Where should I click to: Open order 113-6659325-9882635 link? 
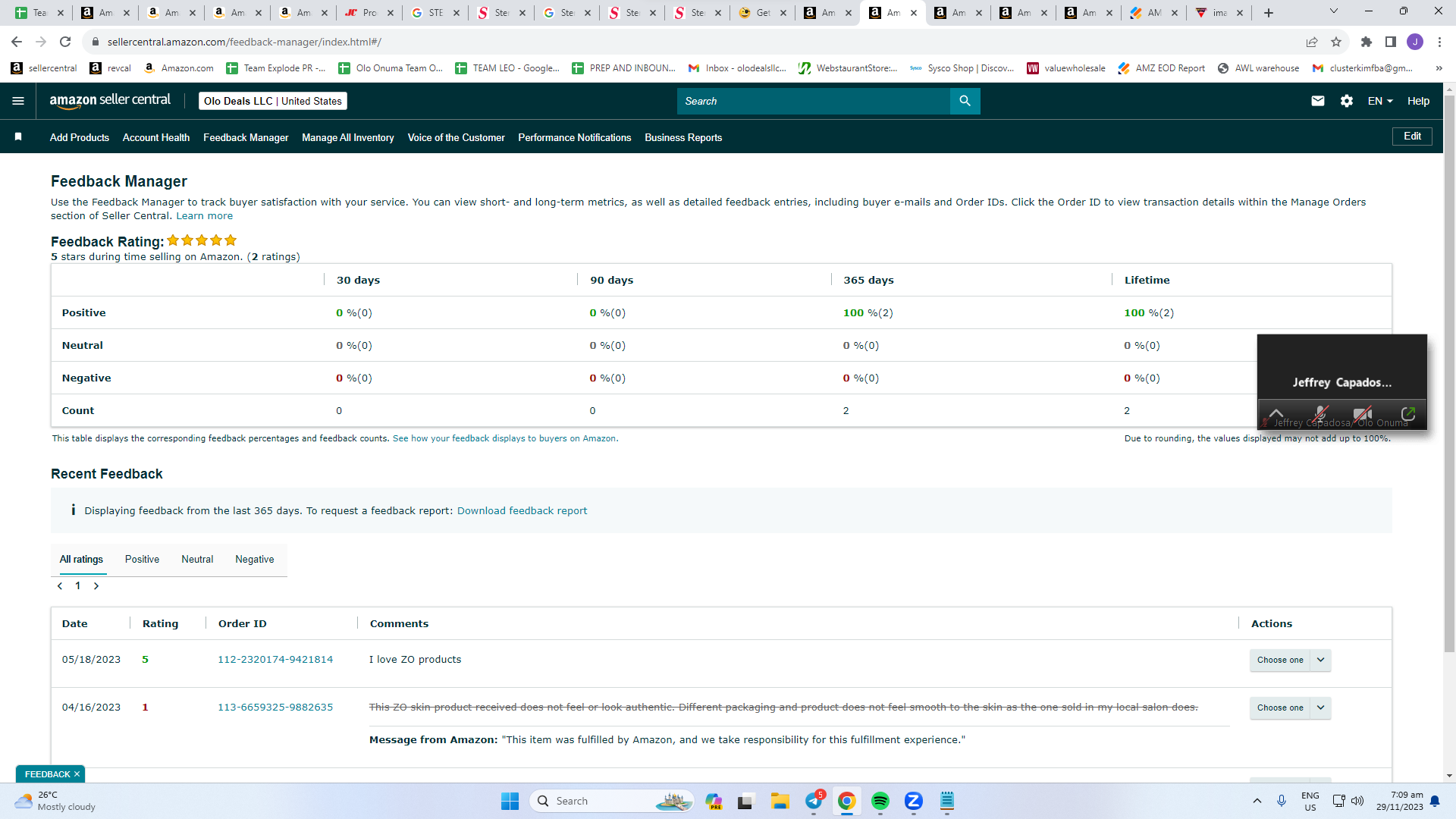pyautogui.click(x=275, y=708)
